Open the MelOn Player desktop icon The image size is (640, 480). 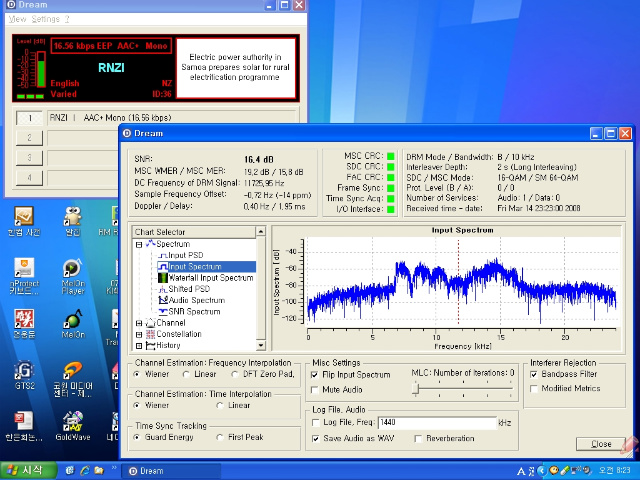click(x=73, y=276)
